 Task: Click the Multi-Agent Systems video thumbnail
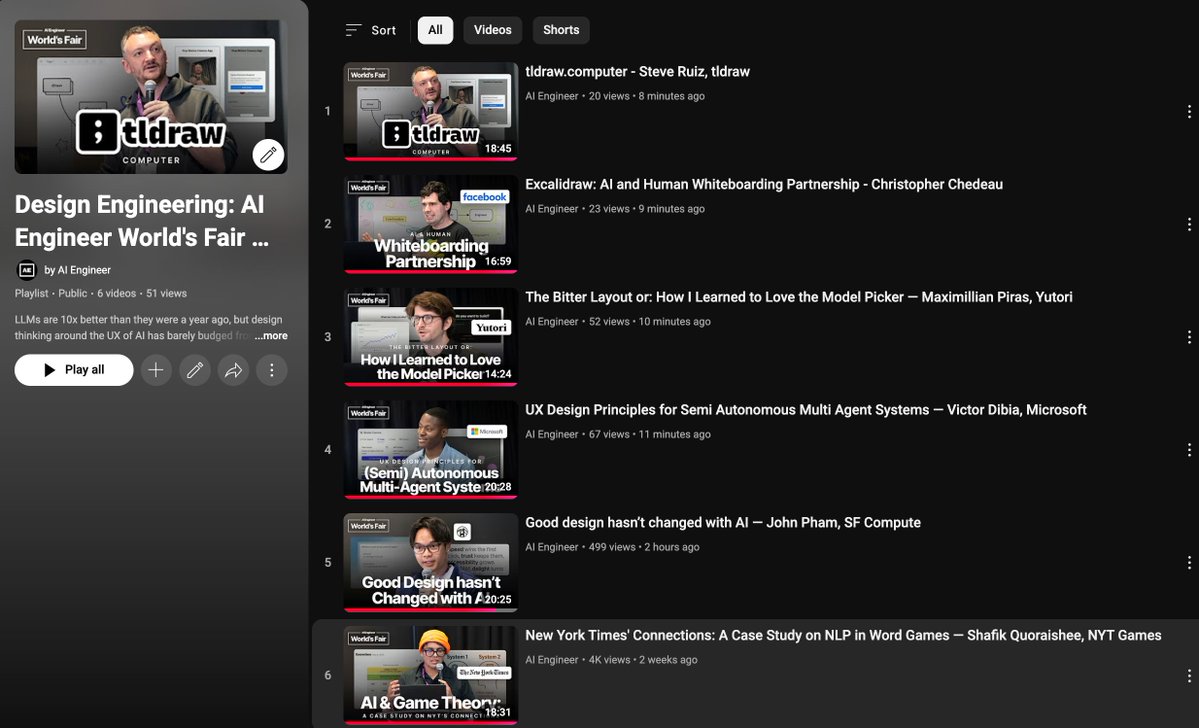[x=431, y=450]
